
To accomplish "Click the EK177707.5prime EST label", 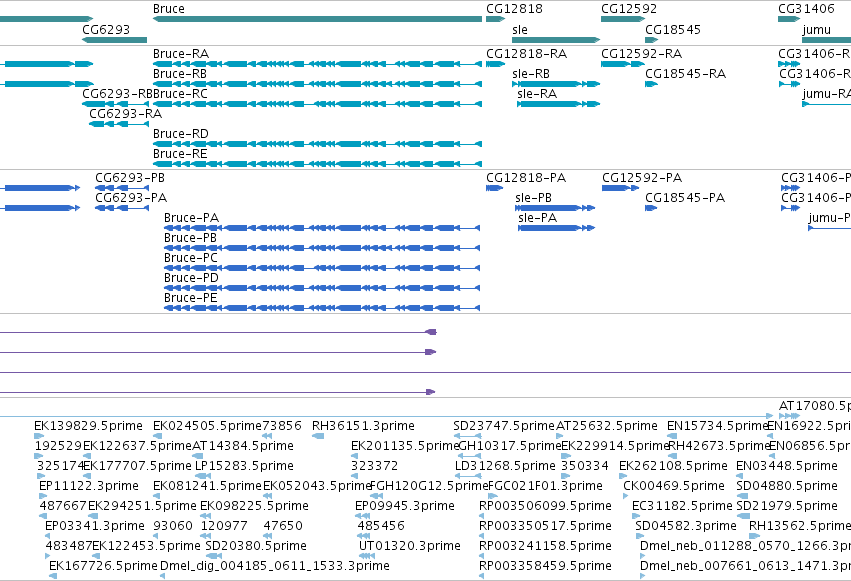I will (x=137, y=466).
